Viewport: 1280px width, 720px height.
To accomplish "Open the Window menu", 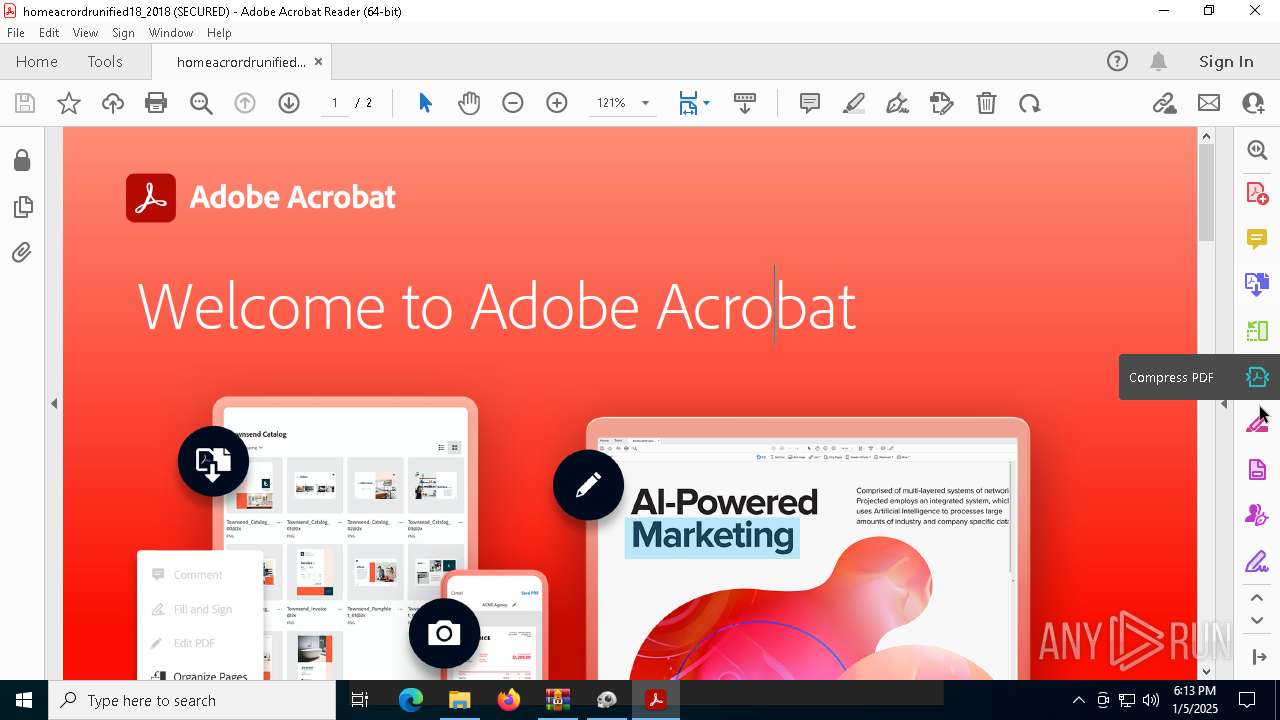I will coord(171,33).
